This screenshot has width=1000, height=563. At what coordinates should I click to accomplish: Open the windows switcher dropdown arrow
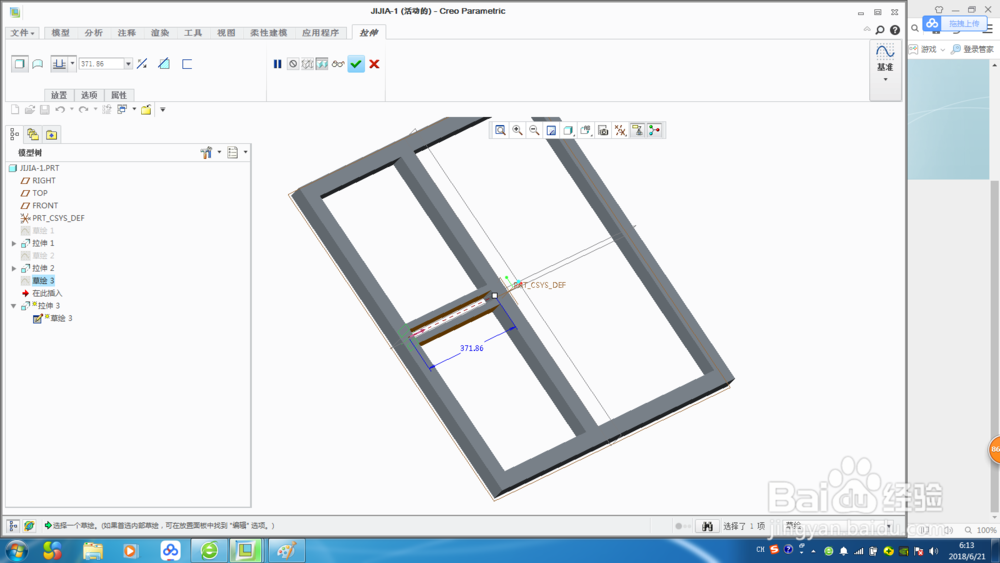coord(134,110)
